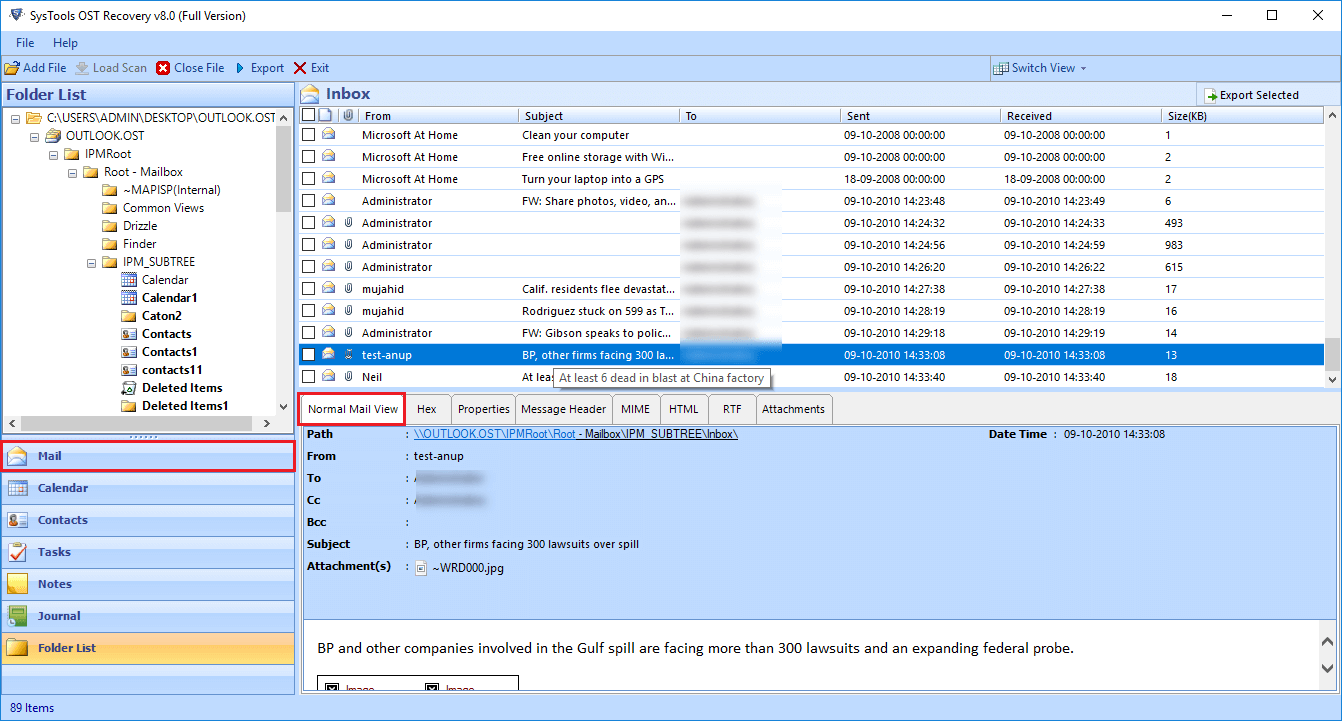Click the email list vertical scrollbar down arrow
The height and width of the screenshot is (721, 1342).
click(1332, 379)
